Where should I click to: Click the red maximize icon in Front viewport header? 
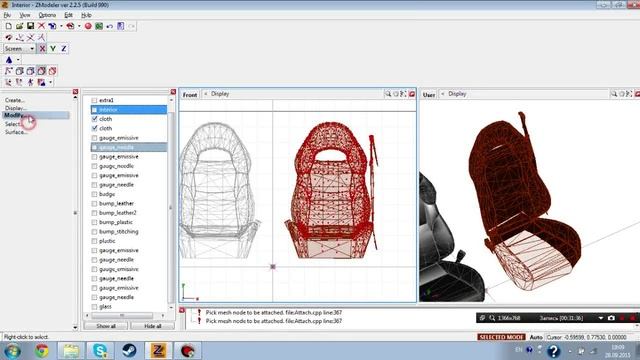(412, 94)
